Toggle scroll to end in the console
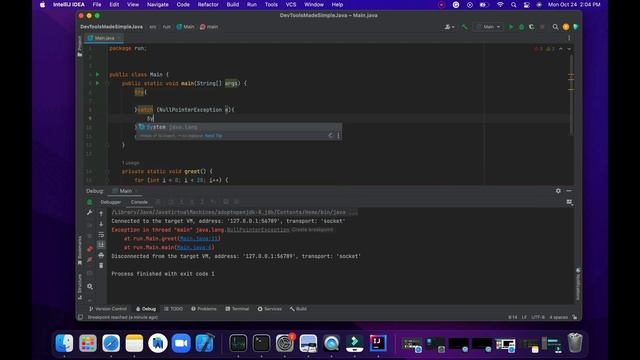This screenshot has width=640, height=360. click(101, 244)
